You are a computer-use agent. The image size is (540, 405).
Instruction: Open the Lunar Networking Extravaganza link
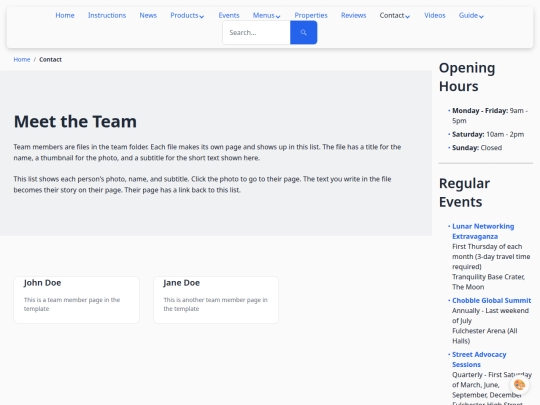click(x=483, y=231)
